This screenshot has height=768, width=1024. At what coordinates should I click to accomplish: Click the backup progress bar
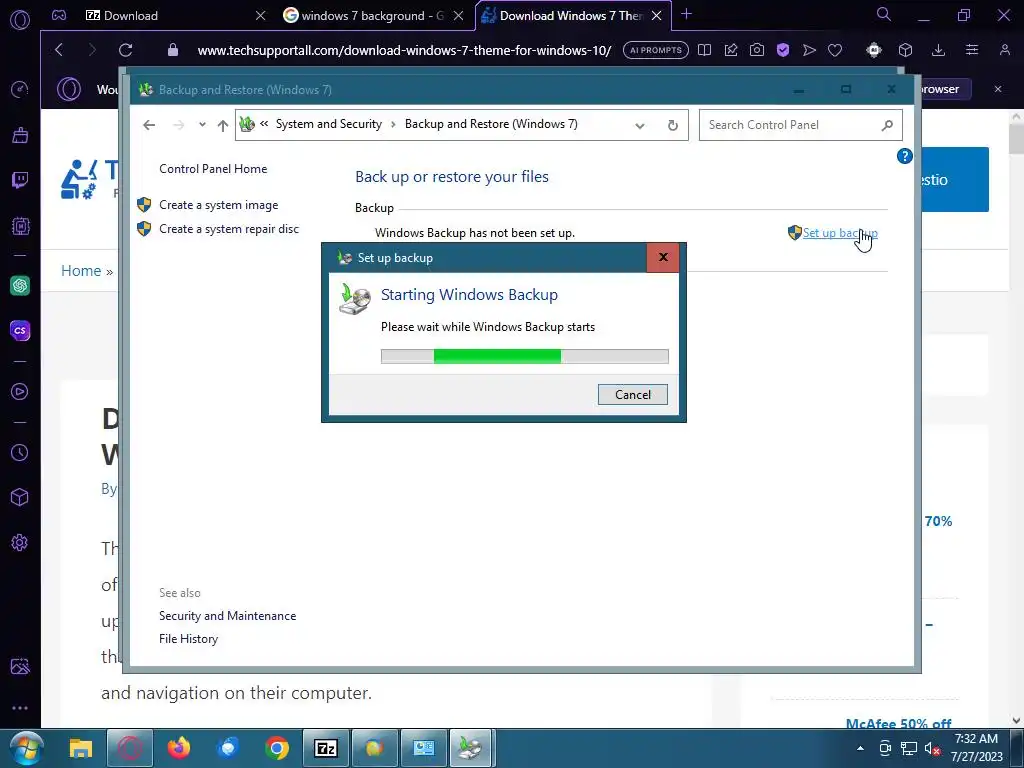tap(524, 356)
